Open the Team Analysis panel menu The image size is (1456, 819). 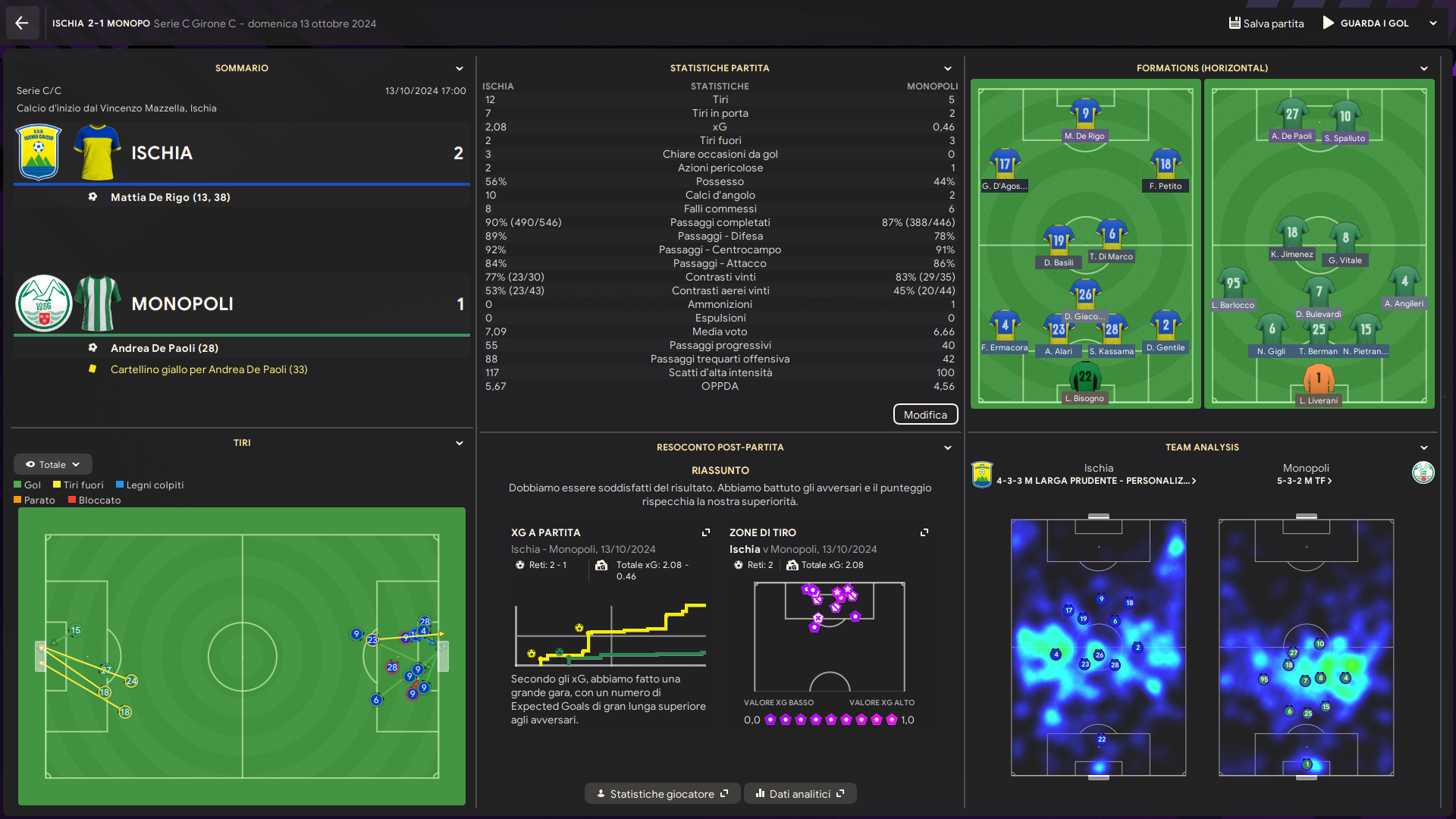pyautogui.click(x=1424, y=447)
